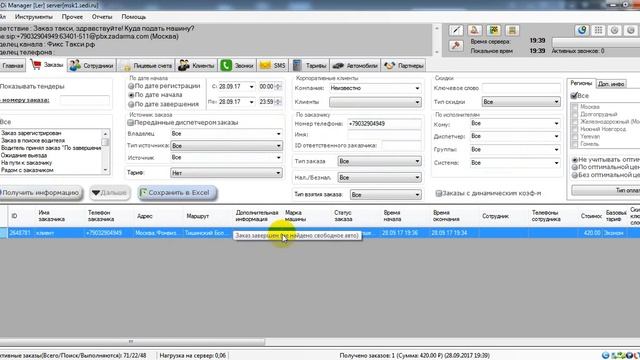Screen dimensions: 640x360
Task: Open the Лицевые счета tab
Action: (147, 65)
